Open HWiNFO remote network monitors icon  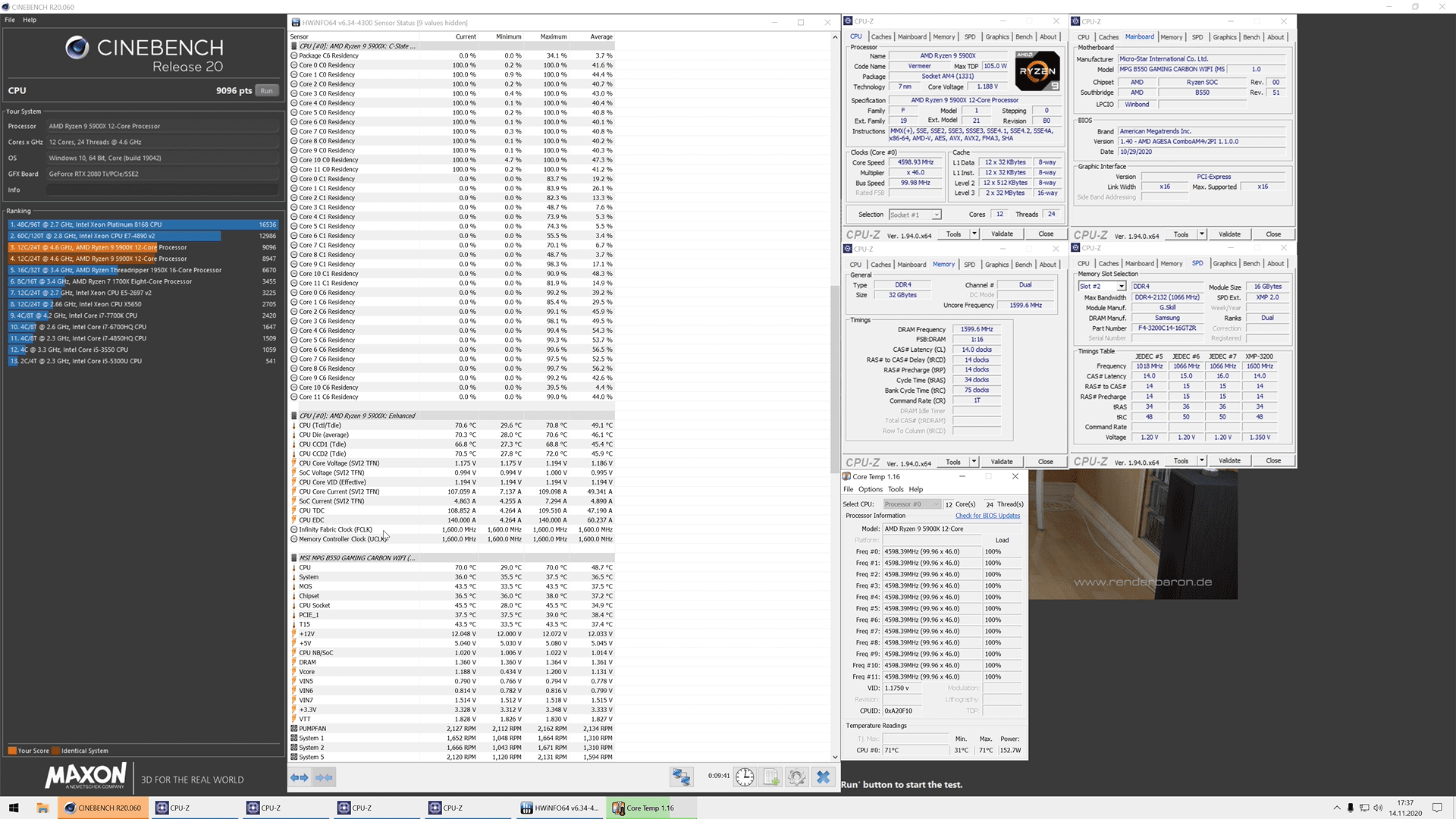coord(681,777)
